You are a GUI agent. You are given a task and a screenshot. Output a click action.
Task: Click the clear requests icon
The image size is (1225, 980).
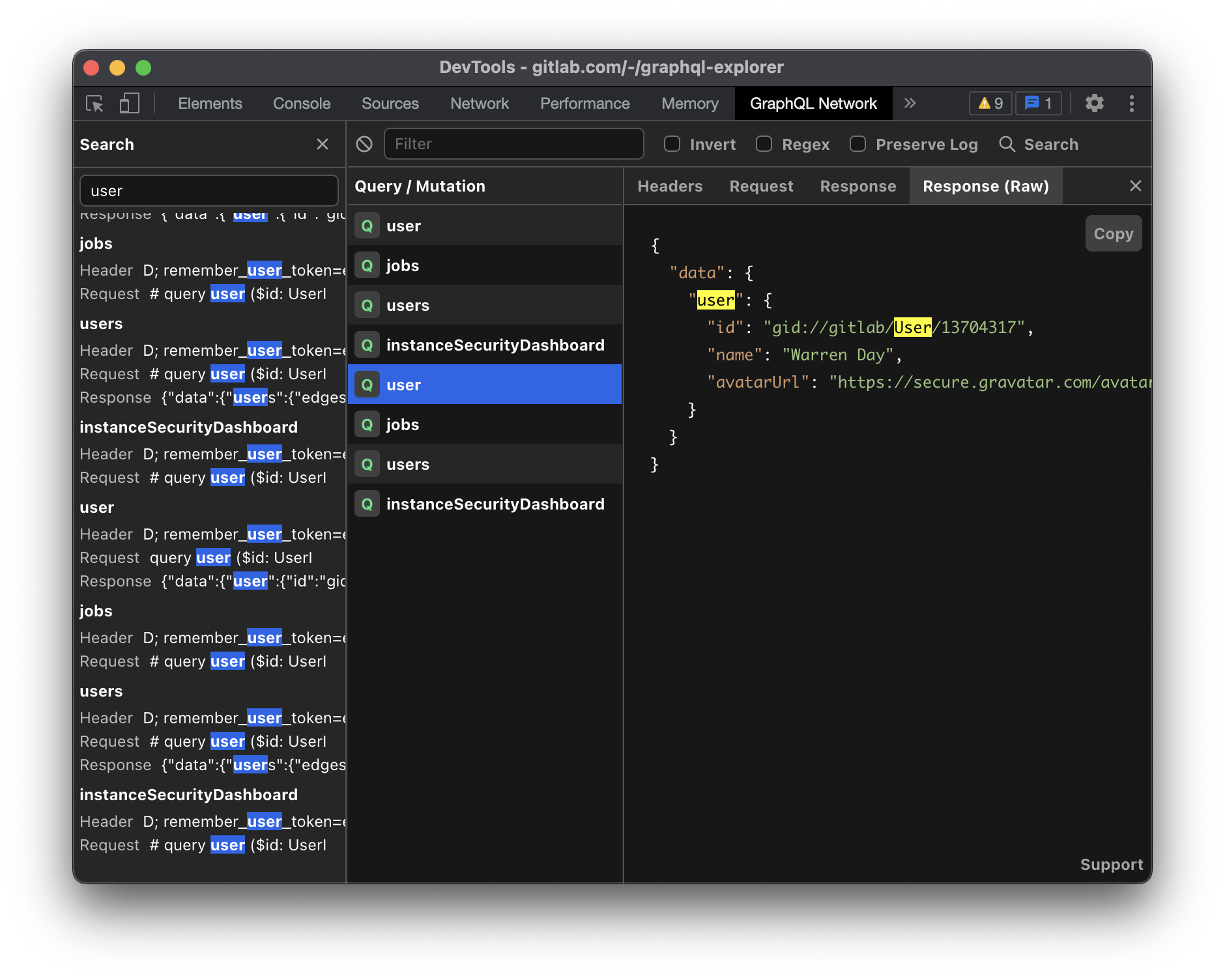click(364, 144)
